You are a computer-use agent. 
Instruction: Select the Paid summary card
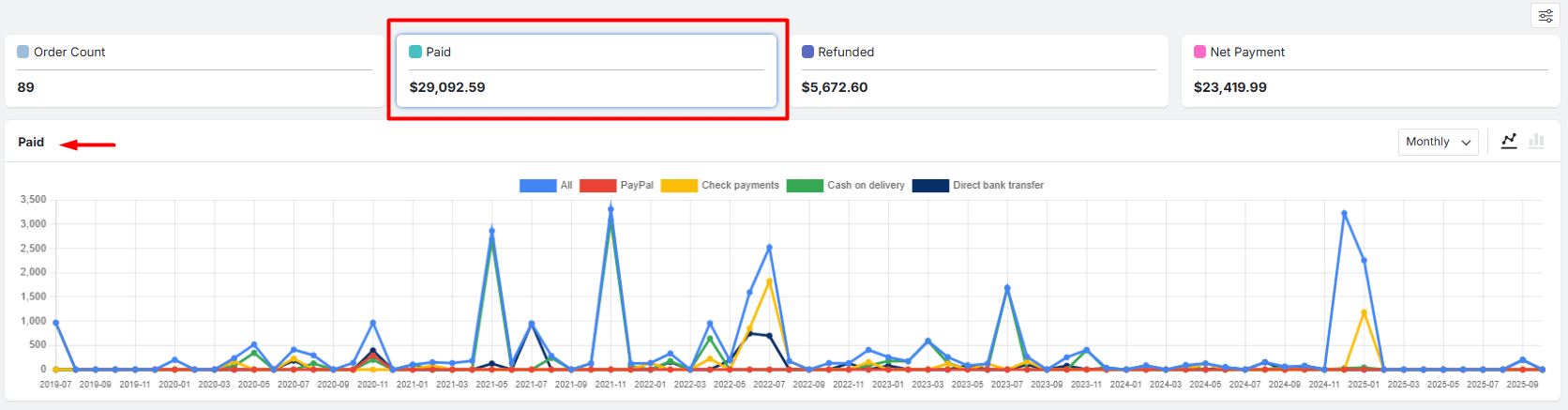586,71
